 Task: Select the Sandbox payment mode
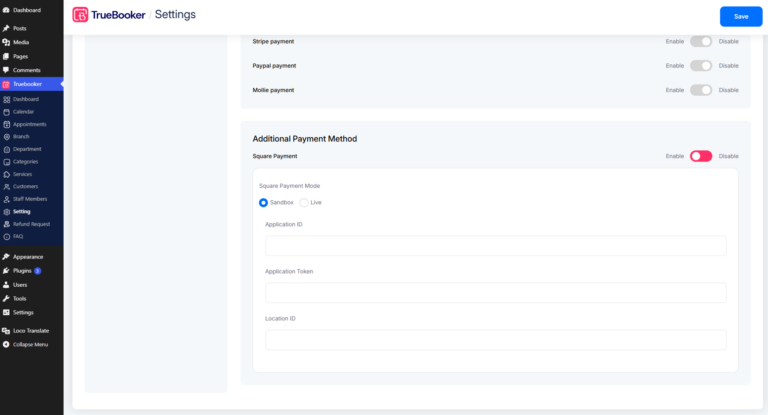click(264, 203)
